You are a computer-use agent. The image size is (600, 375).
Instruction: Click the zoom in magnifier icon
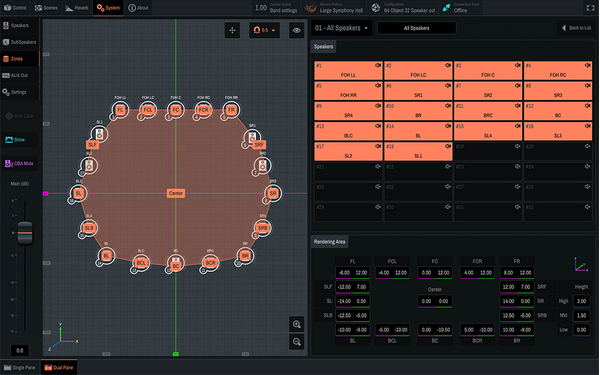pyautogui.click(x=297, y=324)
